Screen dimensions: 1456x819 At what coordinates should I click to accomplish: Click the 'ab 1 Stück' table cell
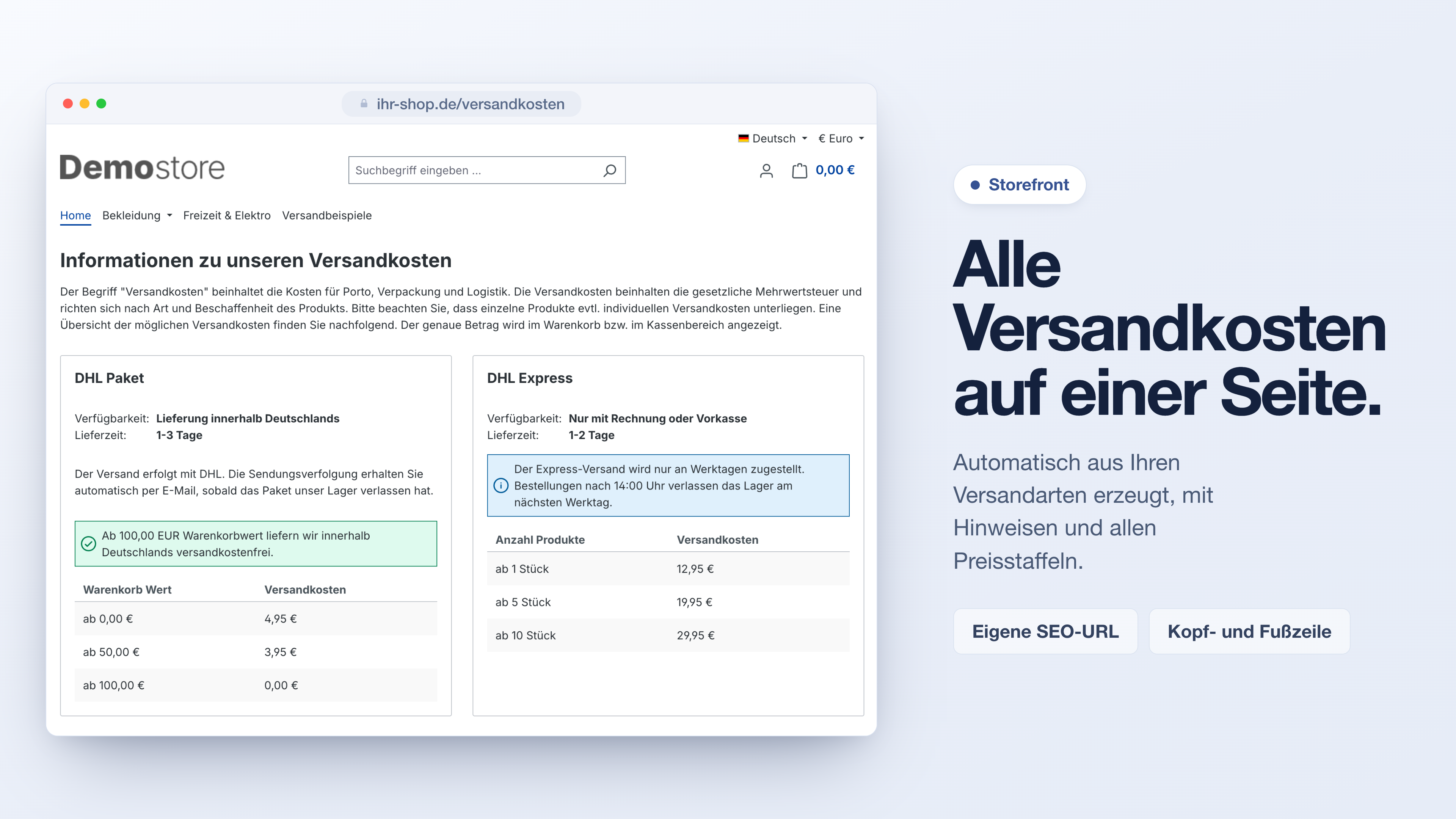point(522,569)
